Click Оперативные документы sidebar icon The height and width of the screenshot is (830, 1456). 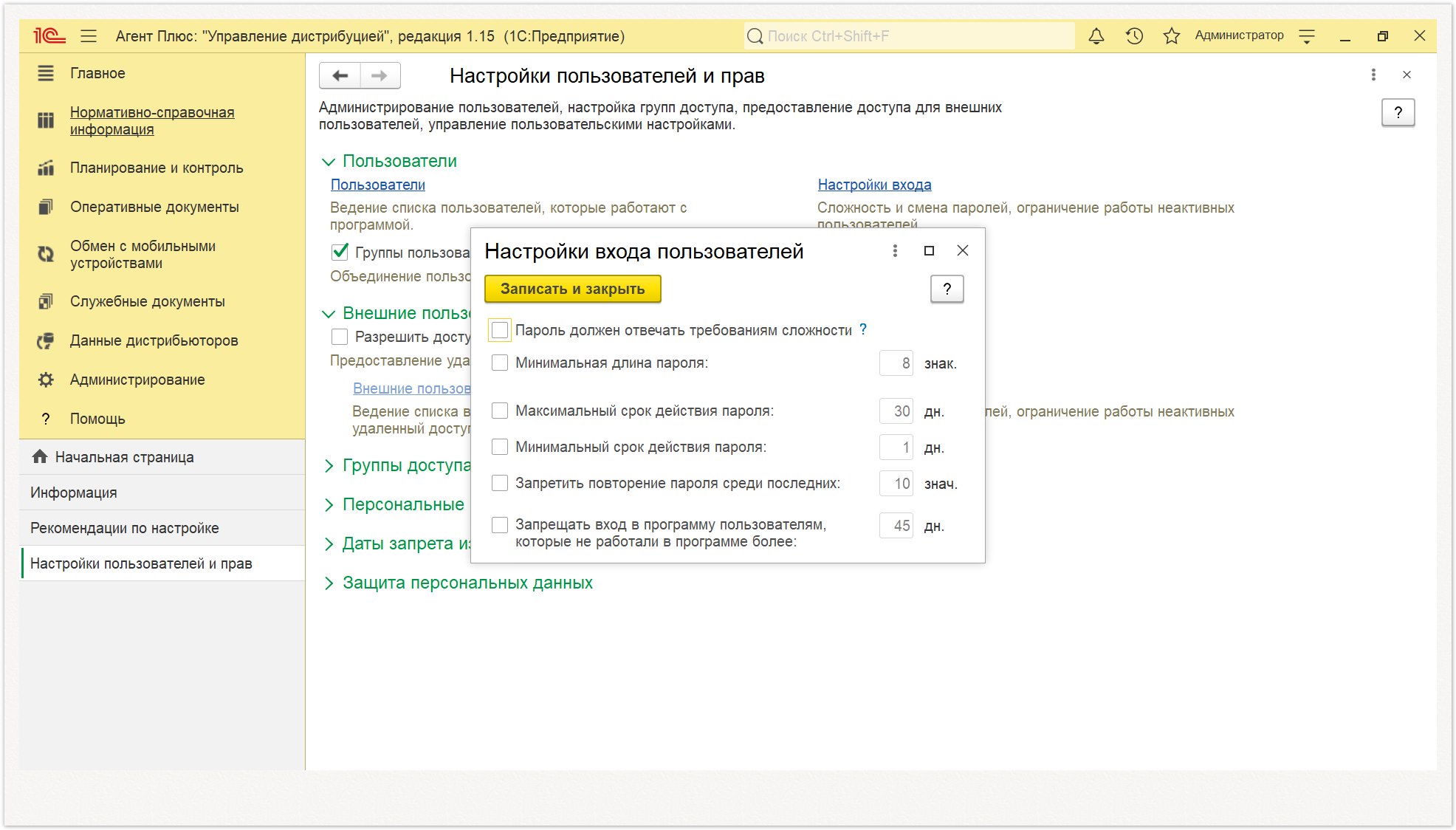(46, 207)
